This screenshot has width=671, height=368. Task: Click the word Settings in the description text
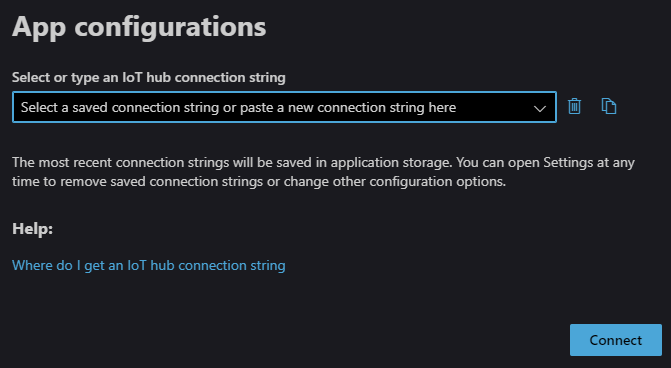[568, 163]
